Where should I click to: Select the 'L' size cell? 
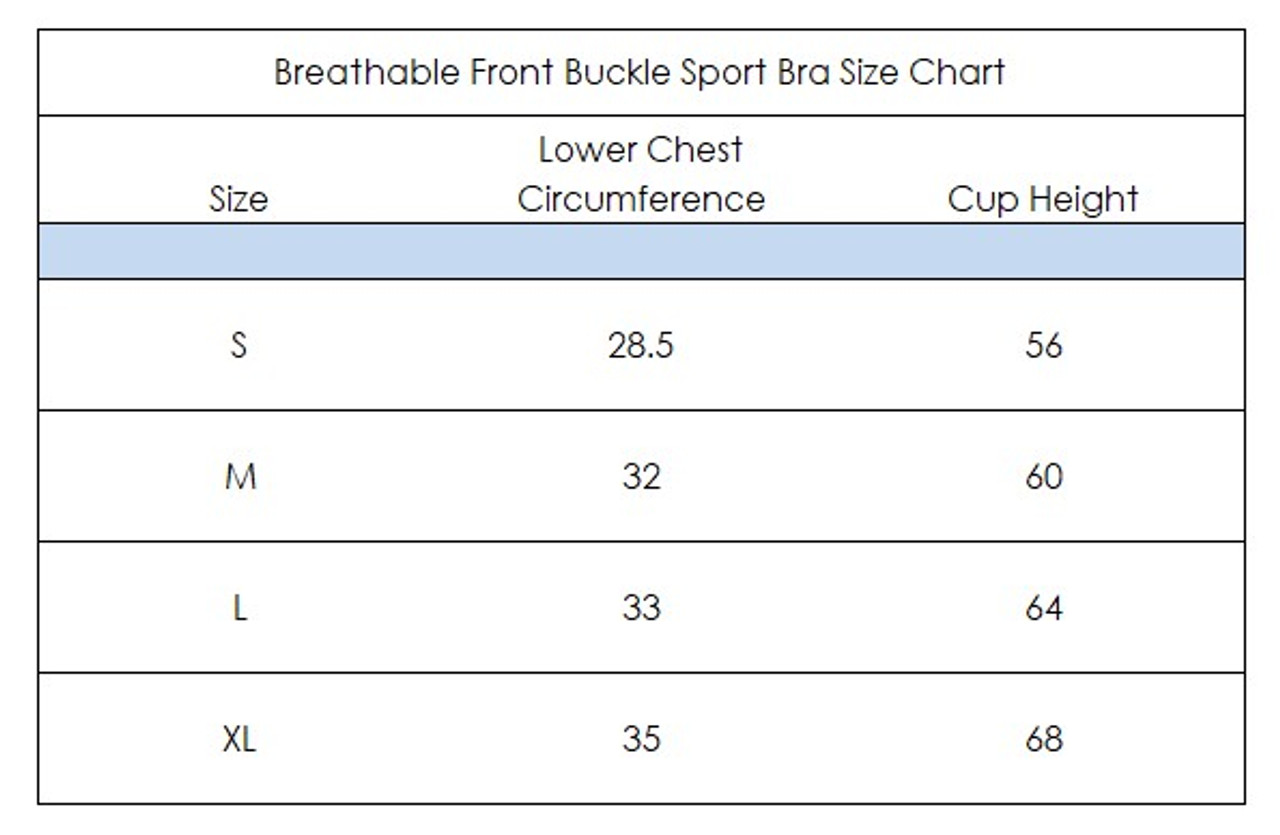tap(240, 607)
